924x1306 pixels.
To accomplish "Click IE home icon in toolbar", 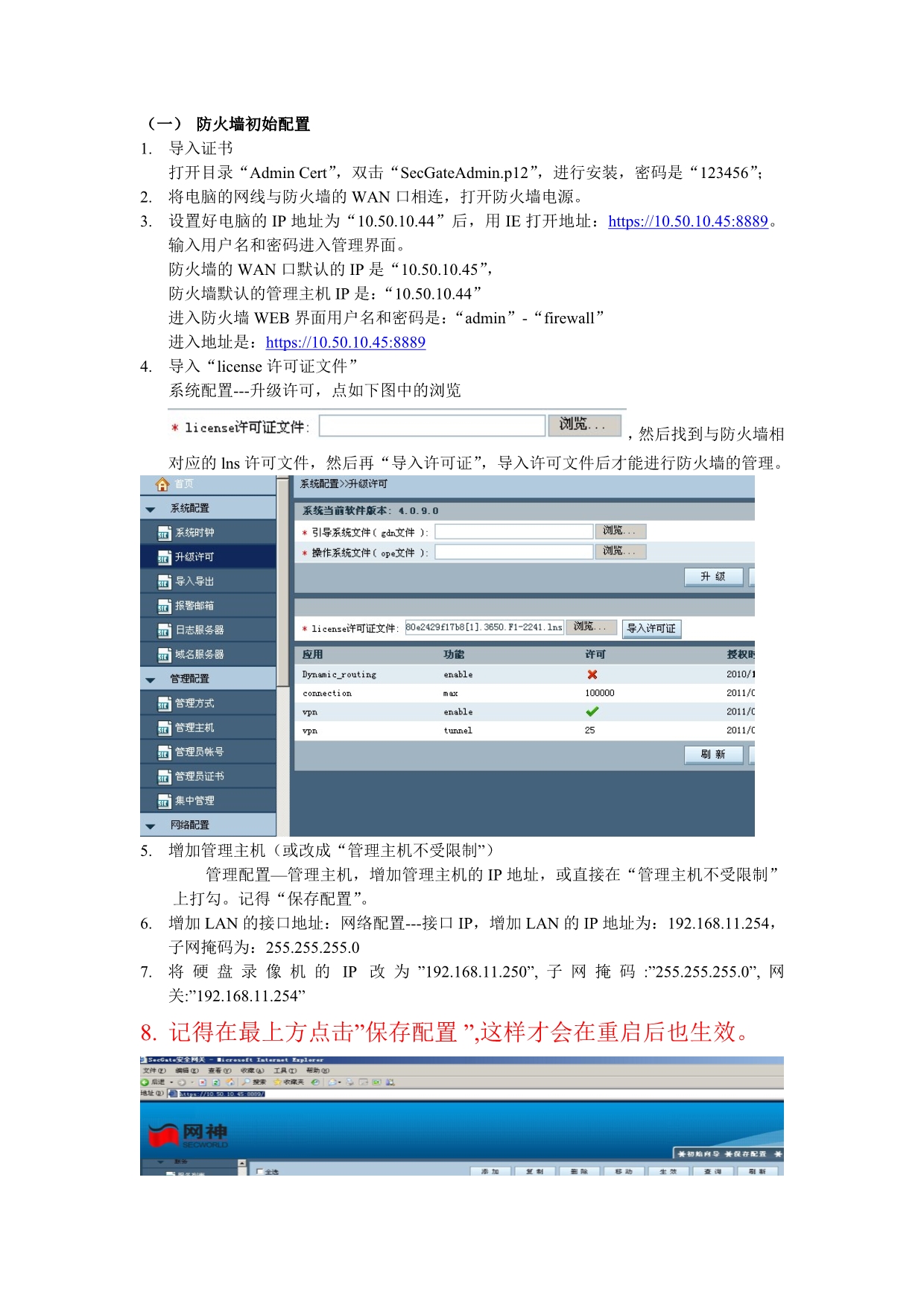I will pyautogui.click(x=230, y=1082).
